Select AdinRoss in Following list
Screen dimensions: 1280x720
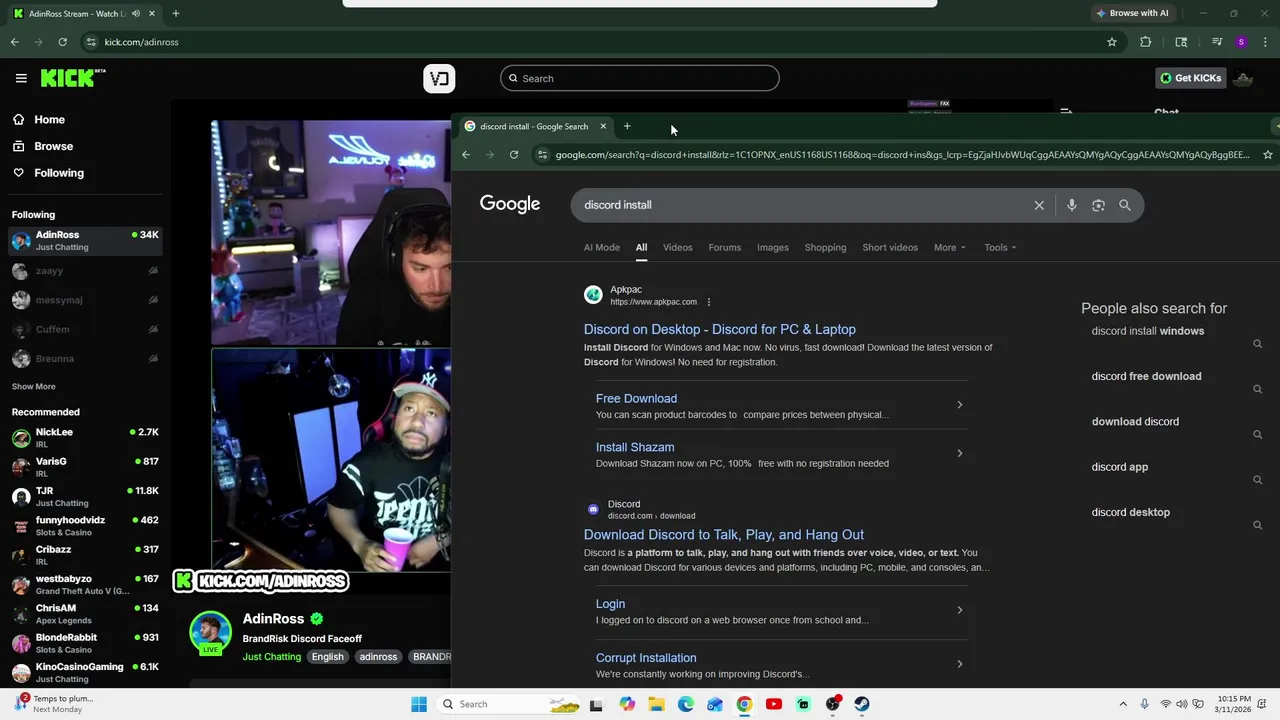point(85,240)
